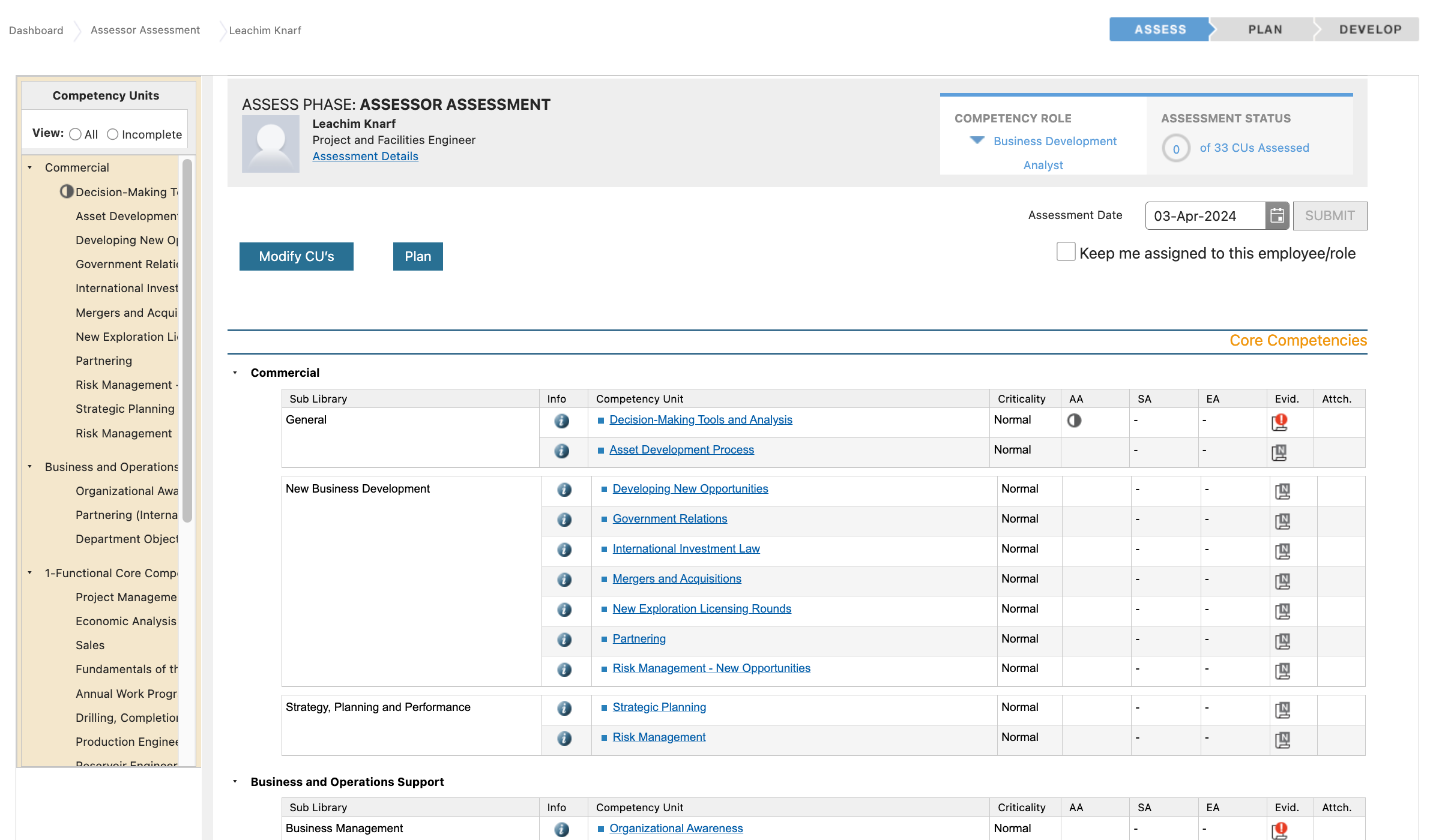Collapse Business and Operations Support in the sidebar
The height and width of the screenshot is (840, 1442).
[31, 466]
